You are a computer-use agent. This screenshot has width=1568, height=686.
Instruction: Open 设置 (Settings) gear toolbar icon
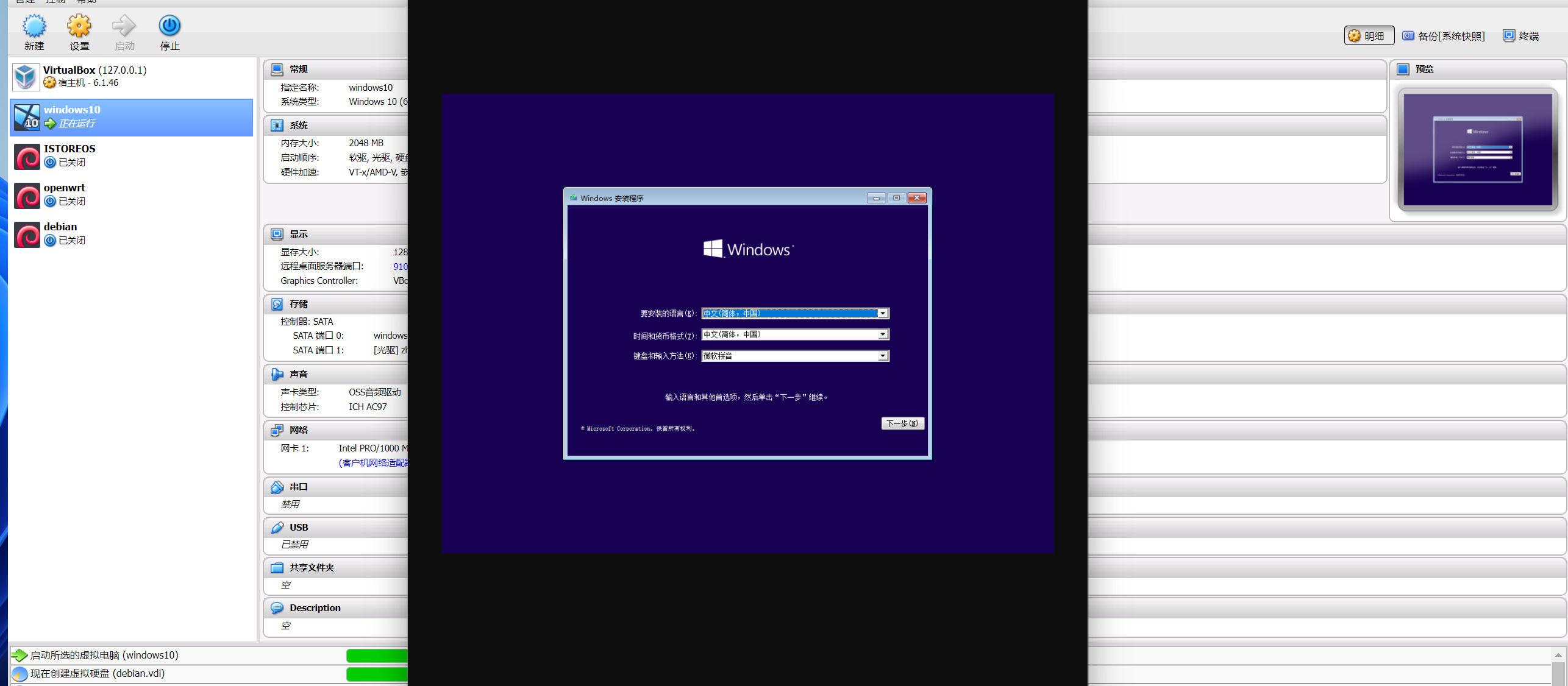pos(79,26)
